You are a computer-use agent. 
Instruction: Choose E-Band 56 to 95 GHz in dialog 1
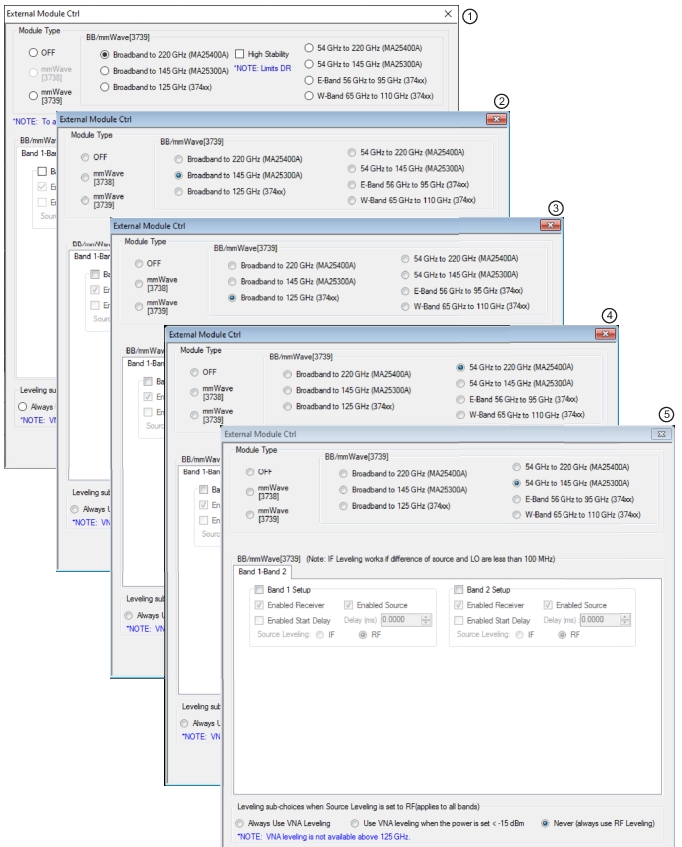pos(309,80)
